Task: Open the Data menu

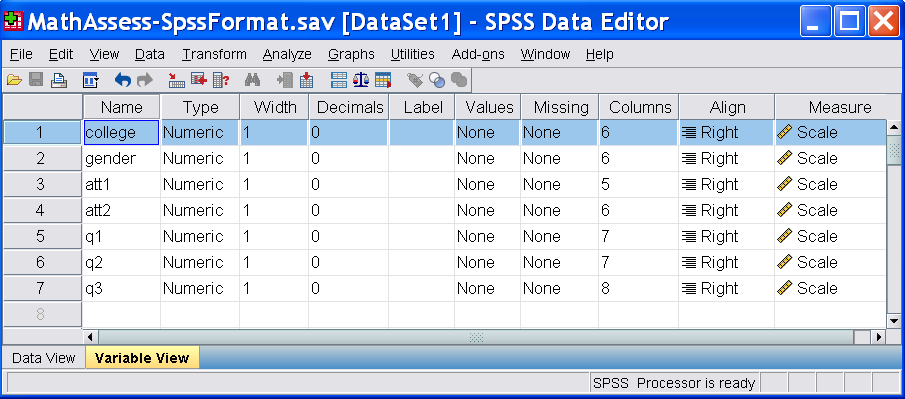Action: [x=150, y=54]
